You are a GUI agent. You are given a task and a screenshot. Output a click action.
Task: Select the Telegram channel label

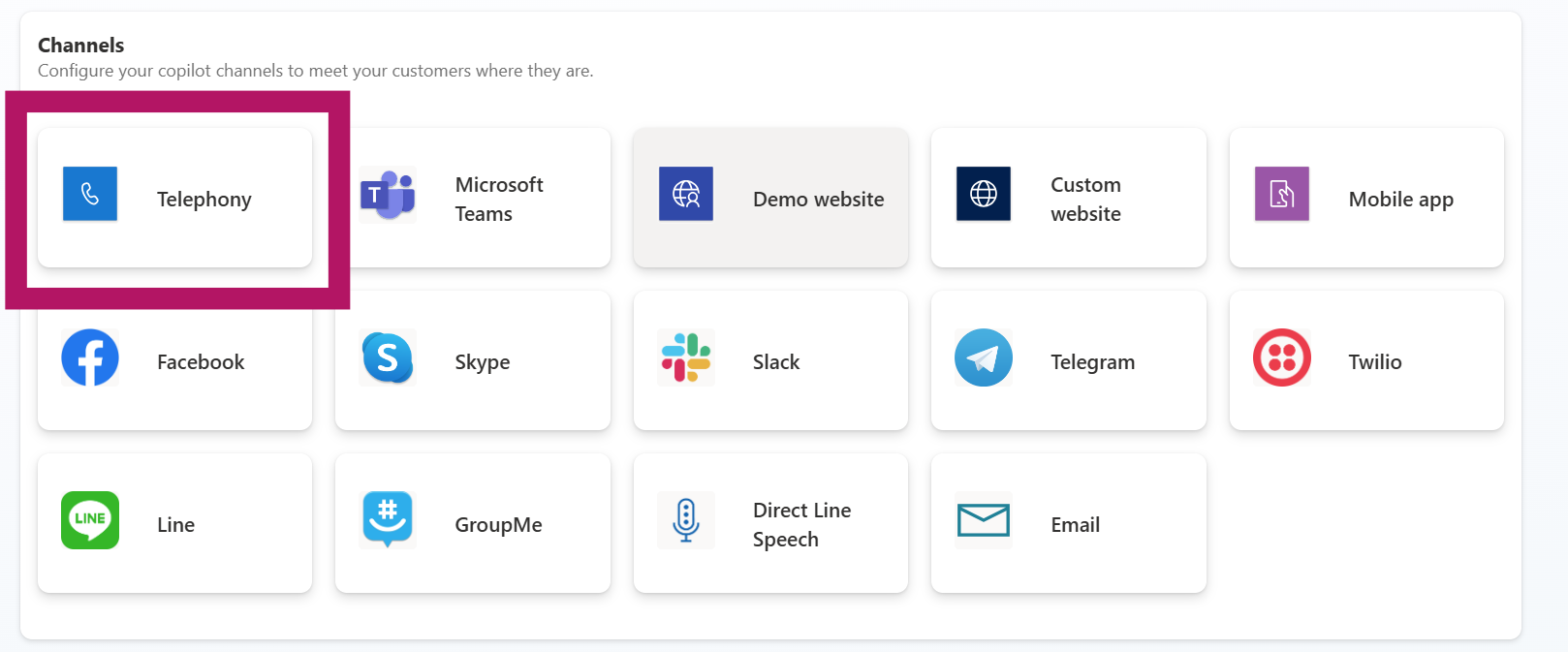click(1093, 362)
